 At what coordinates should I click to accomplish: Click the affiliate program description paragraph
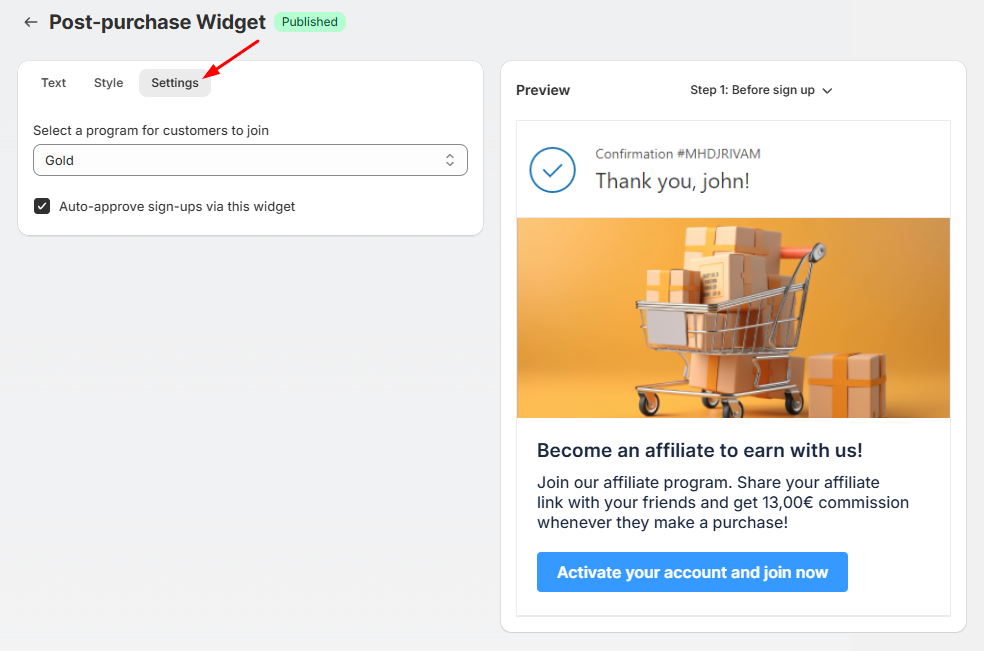pyautogui.click(x=722, y=502)
